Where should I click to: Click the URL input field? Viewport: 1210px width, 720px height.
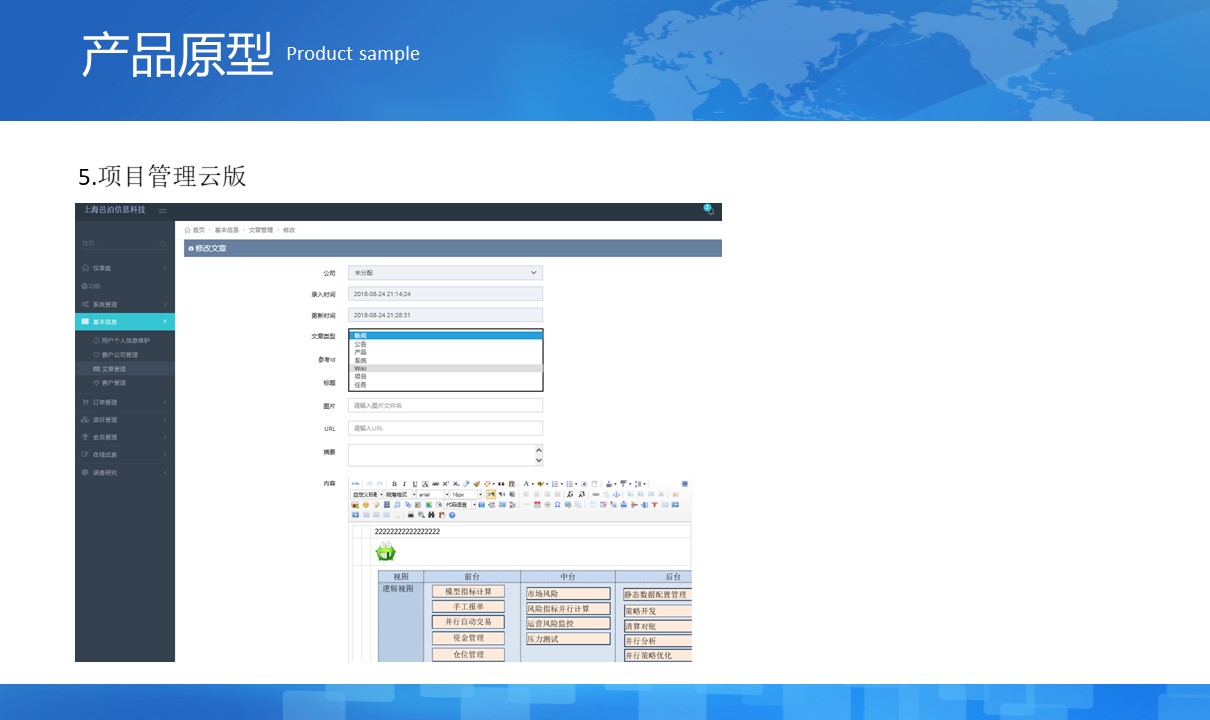click(x=445, y=428)
